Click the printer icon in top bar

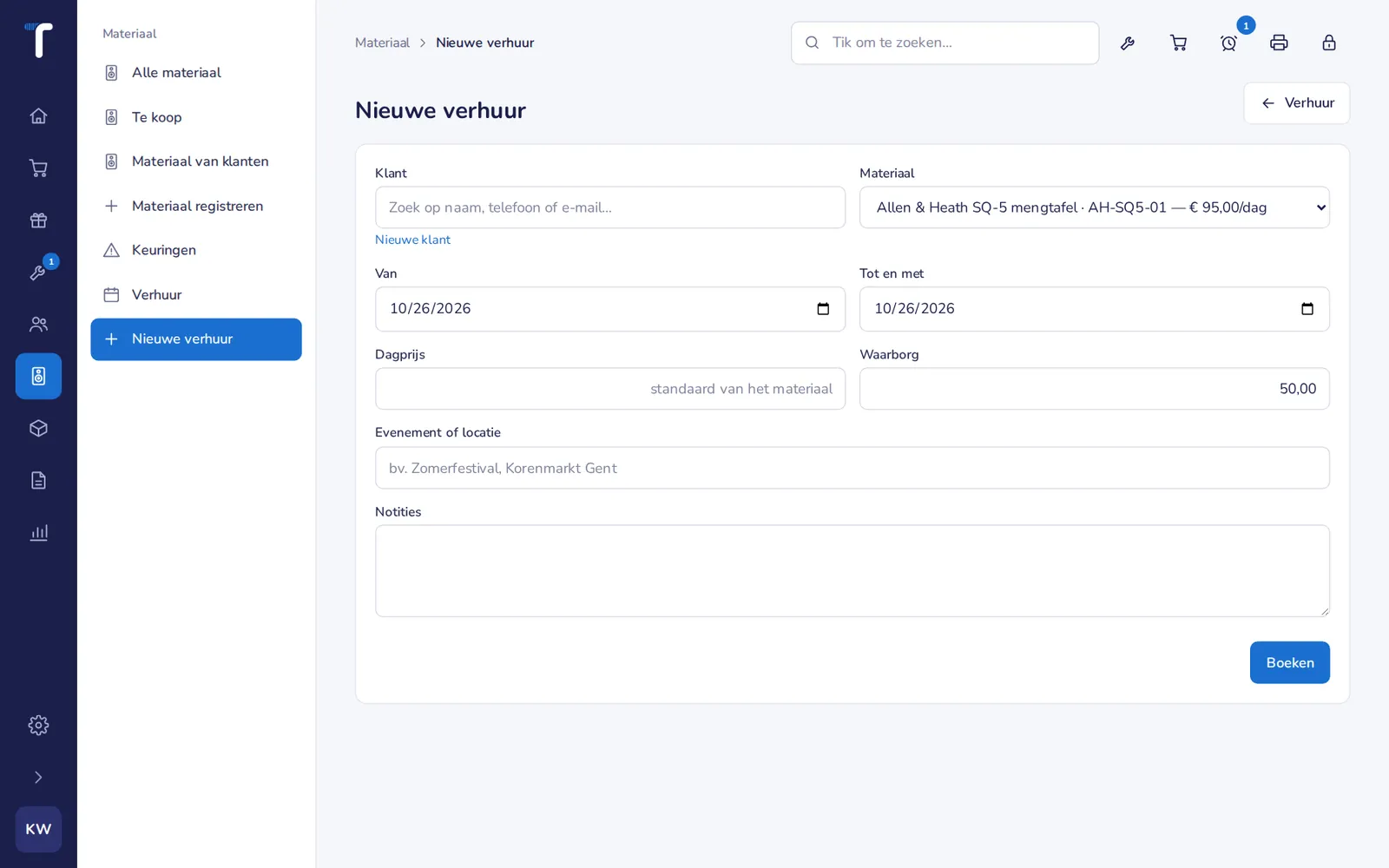click(1279, 43)
